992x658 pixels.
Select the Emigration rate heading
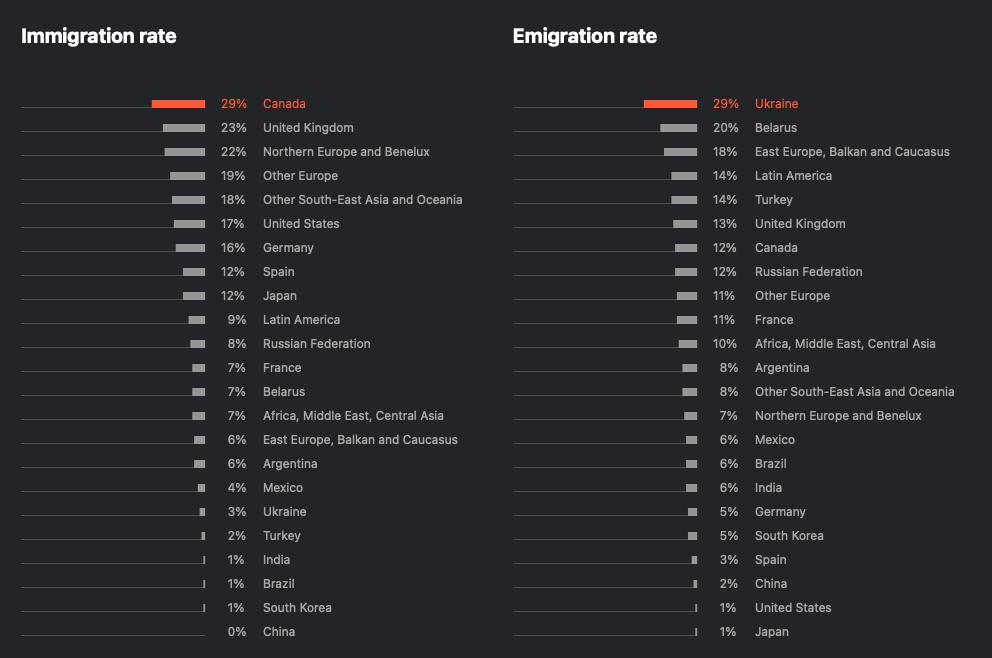[x=584, y=37]
